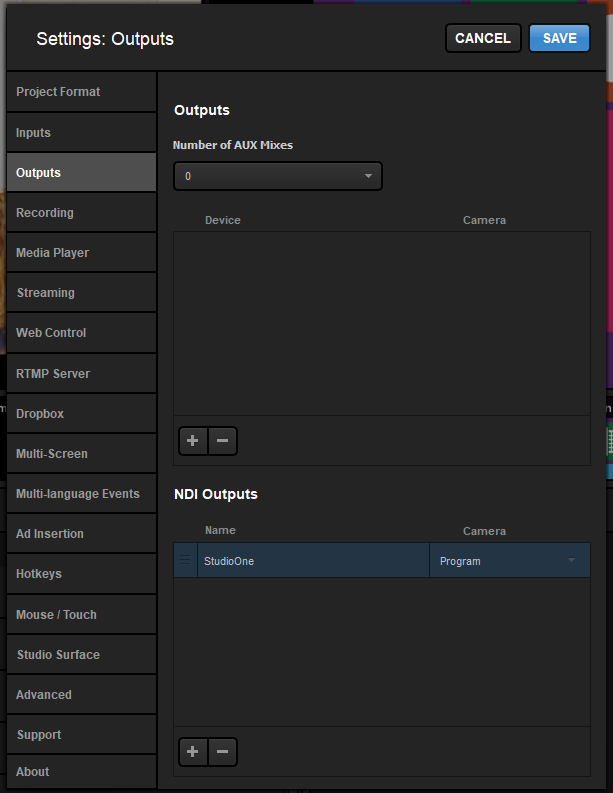Viewport: 613px width, 793px height.
Task: Show the Multi-Screen settings tab
Action: pos(81,454)
